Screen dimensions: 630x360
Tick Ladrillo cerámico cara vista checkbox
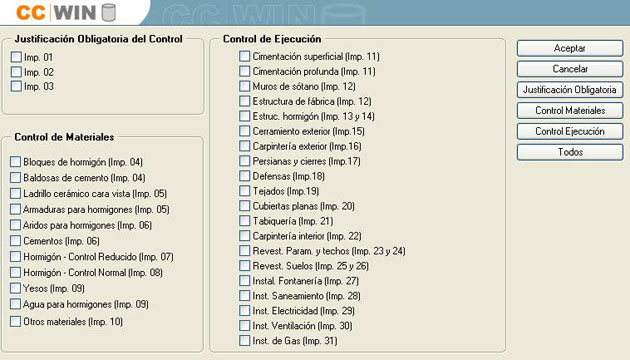[x=15, y=193]
